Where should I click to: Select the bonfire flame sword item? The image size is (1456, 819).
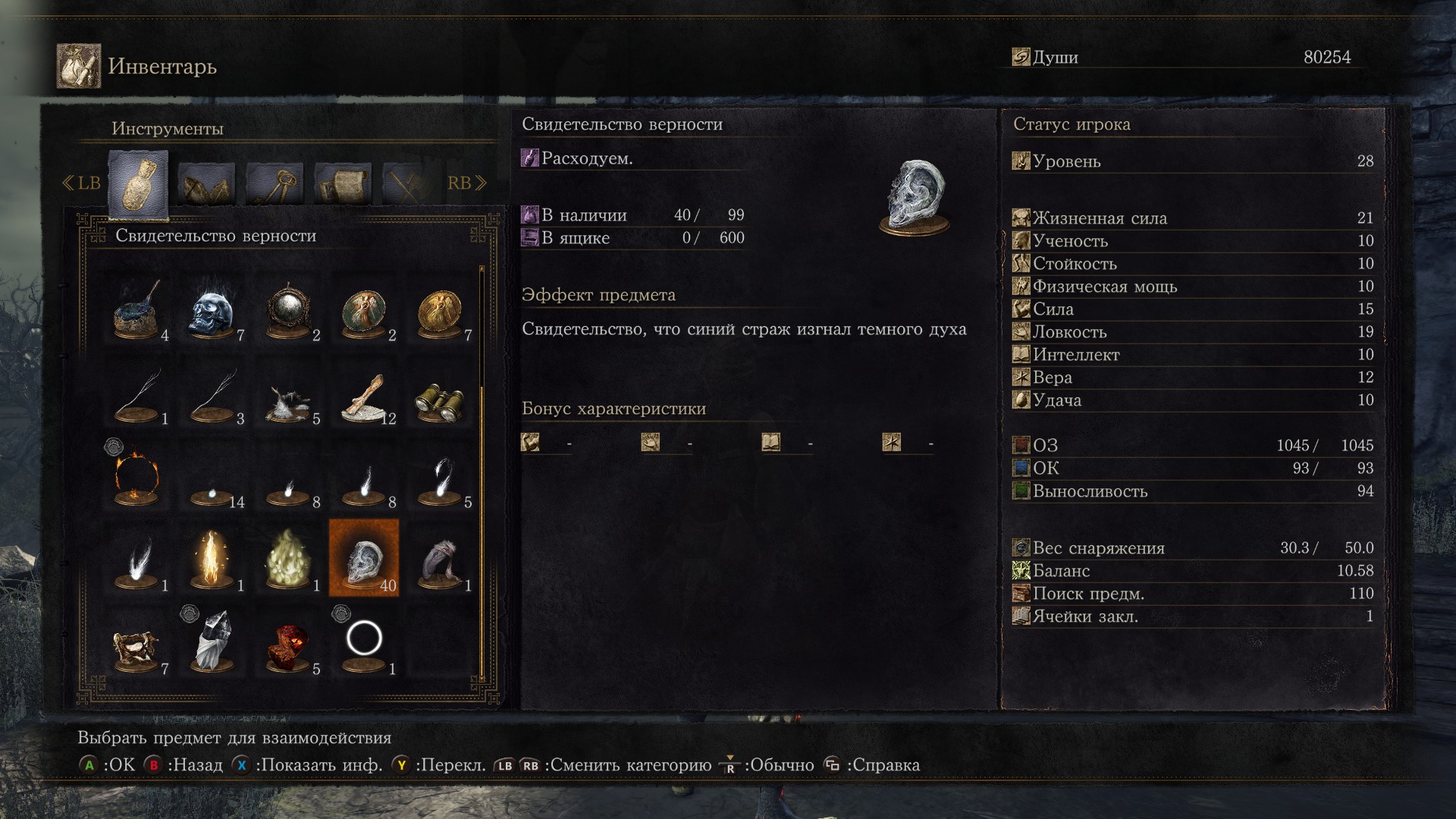pyautogui.click(x=212, y=559)
